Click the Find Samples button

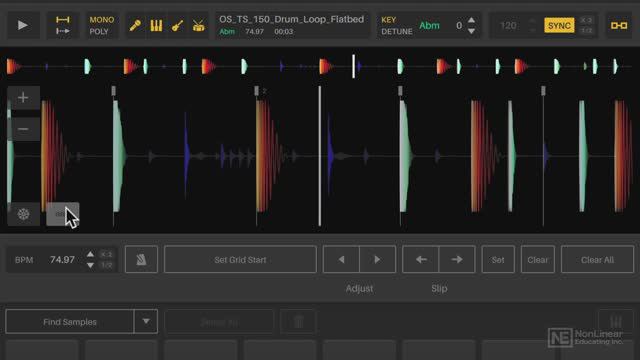pyautogui.click(x=70, y=322)
